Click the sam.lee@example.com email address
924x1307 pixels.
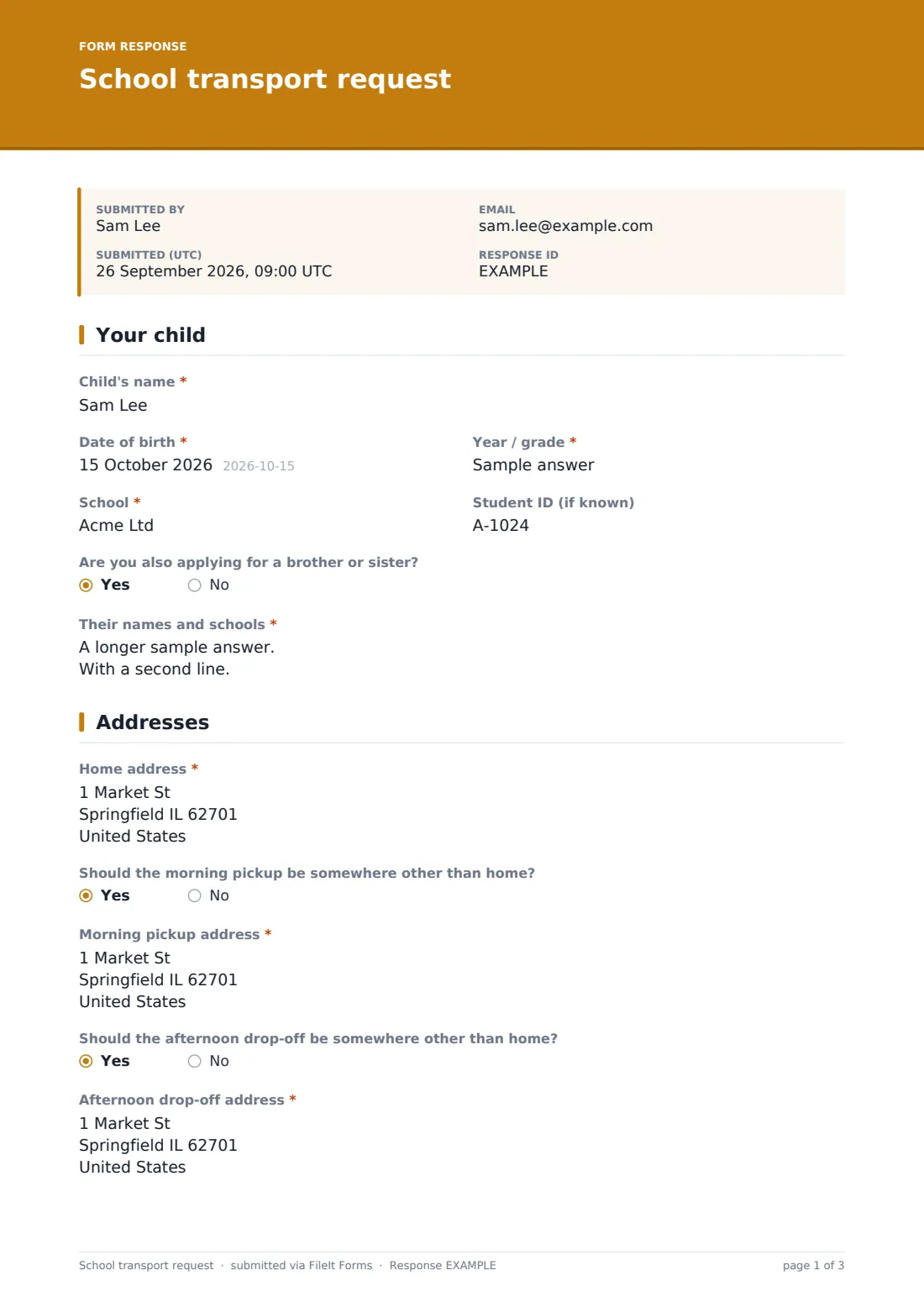pyautogui.click(x=565, y=226)
